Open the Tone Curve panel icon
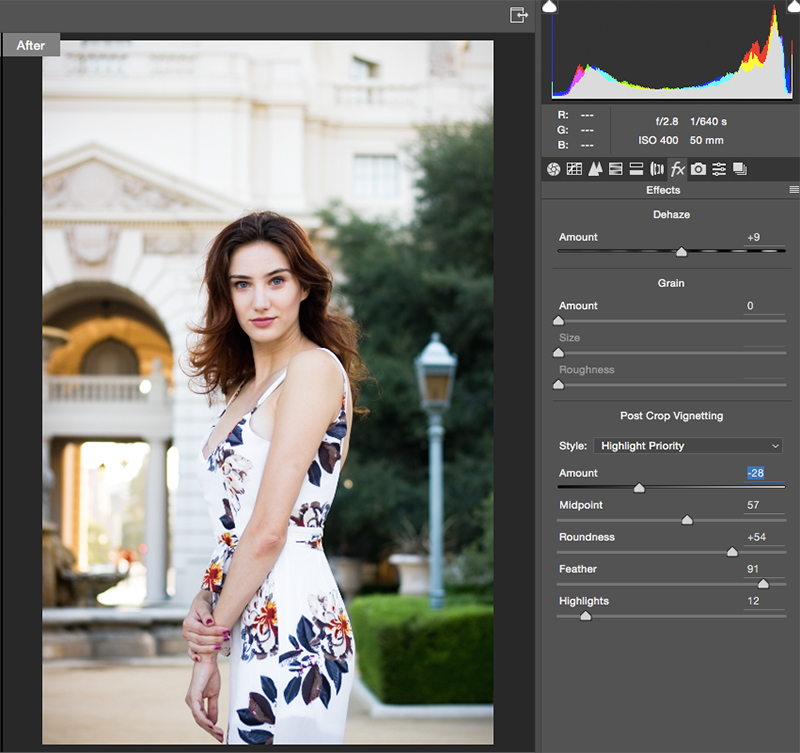This screenshot has width=800, height=753. (x=574, y=169)
